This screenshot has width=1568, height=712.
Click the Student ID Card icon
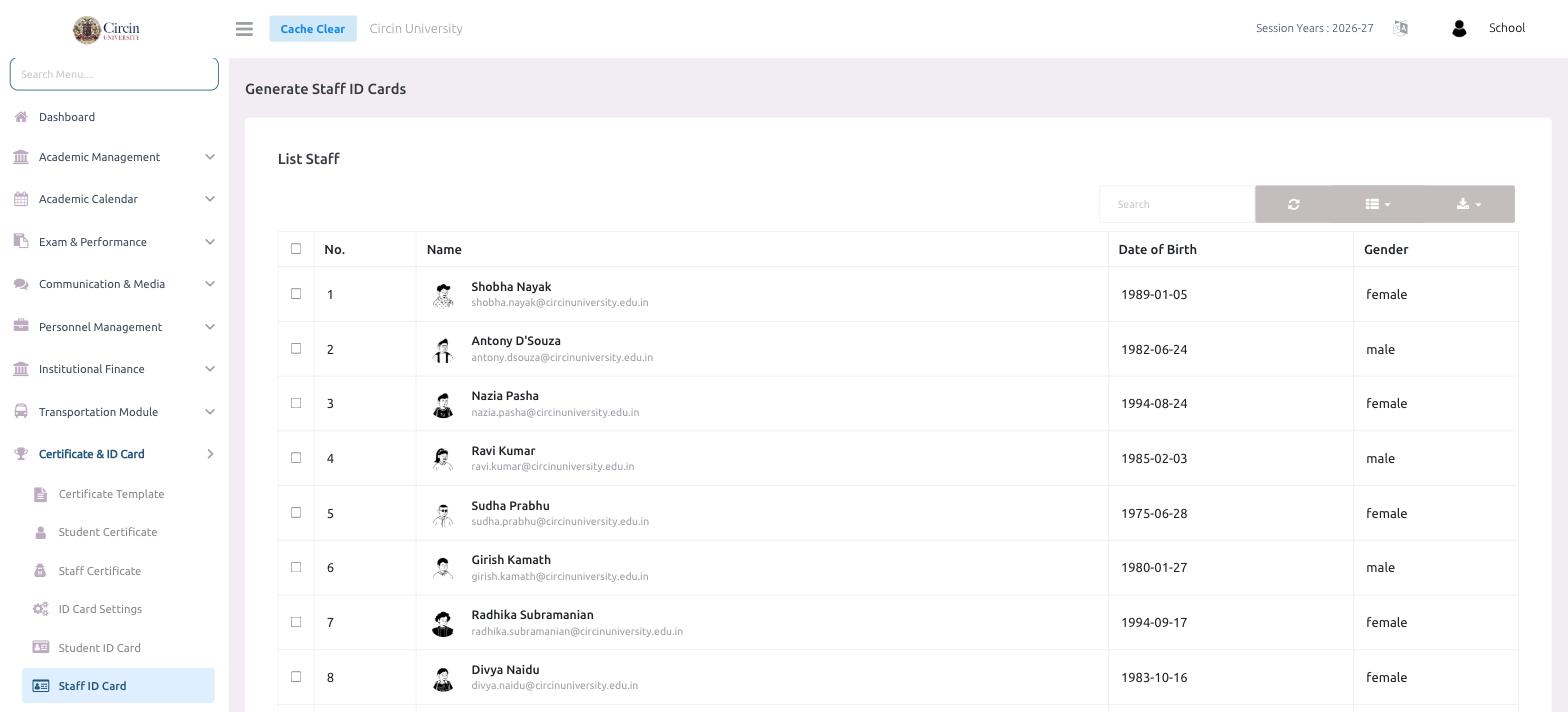click(40, 647)
